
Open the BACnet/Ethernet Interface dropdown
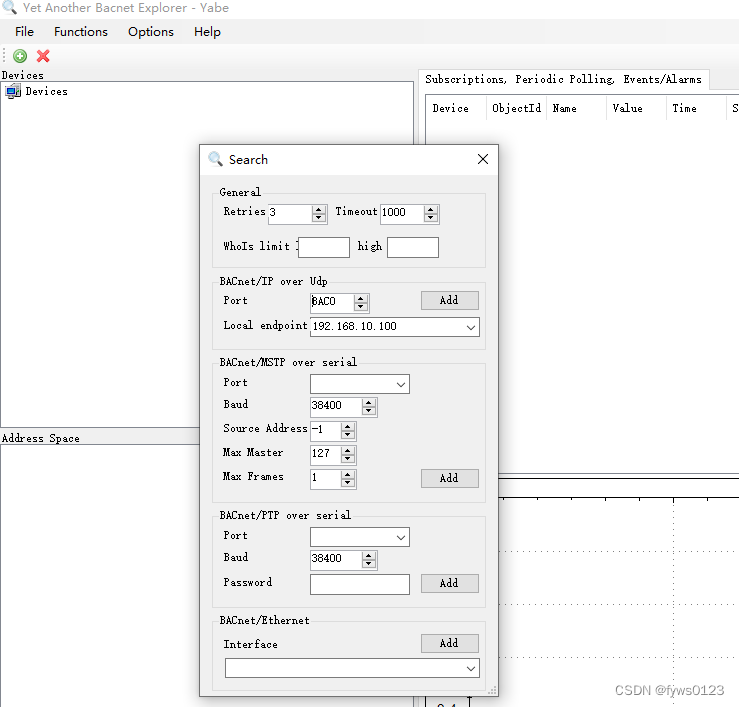pos(470,668)
